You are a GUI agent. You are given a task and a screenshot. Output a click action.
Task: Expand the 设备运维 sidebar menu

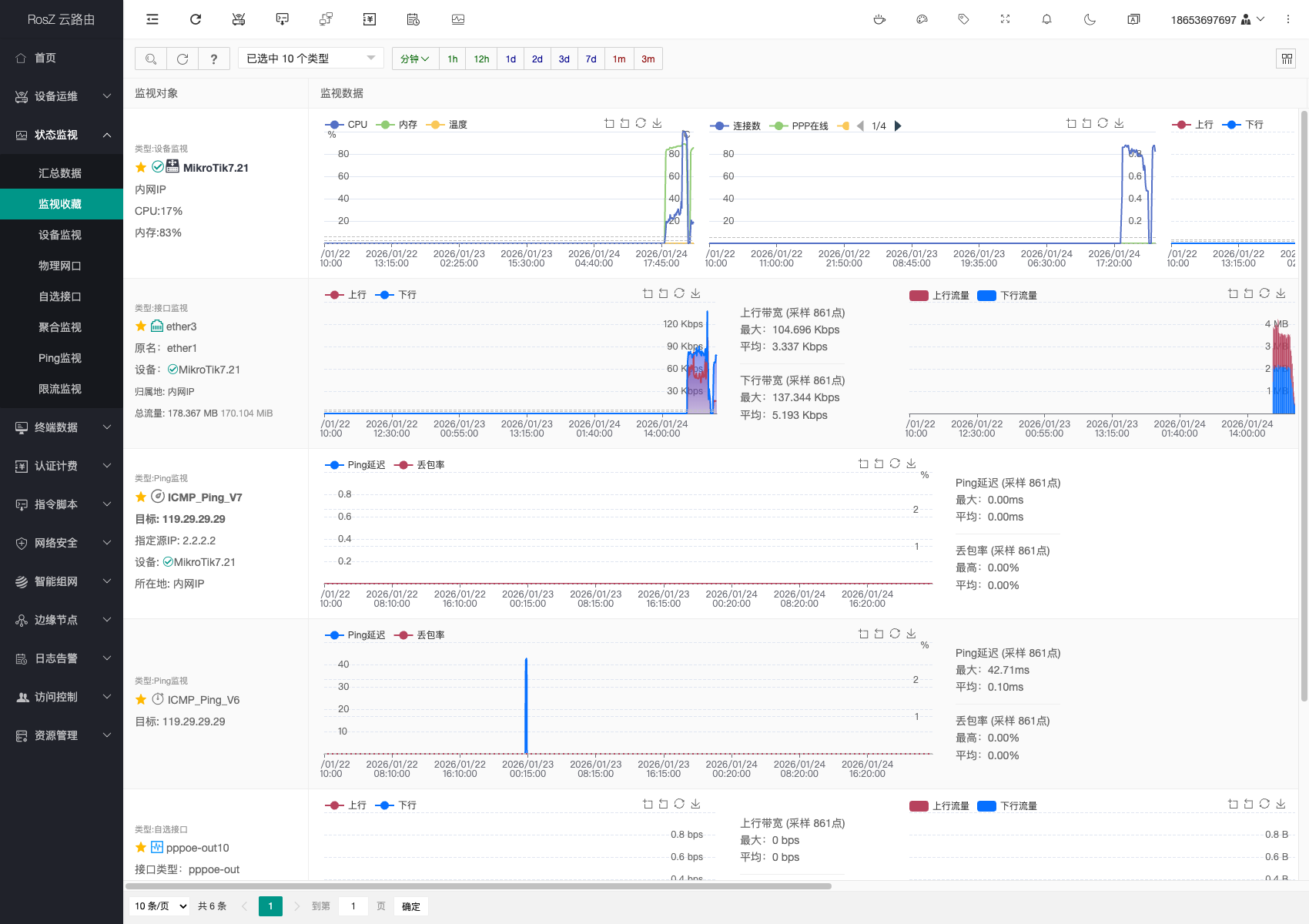click(62, 96)
